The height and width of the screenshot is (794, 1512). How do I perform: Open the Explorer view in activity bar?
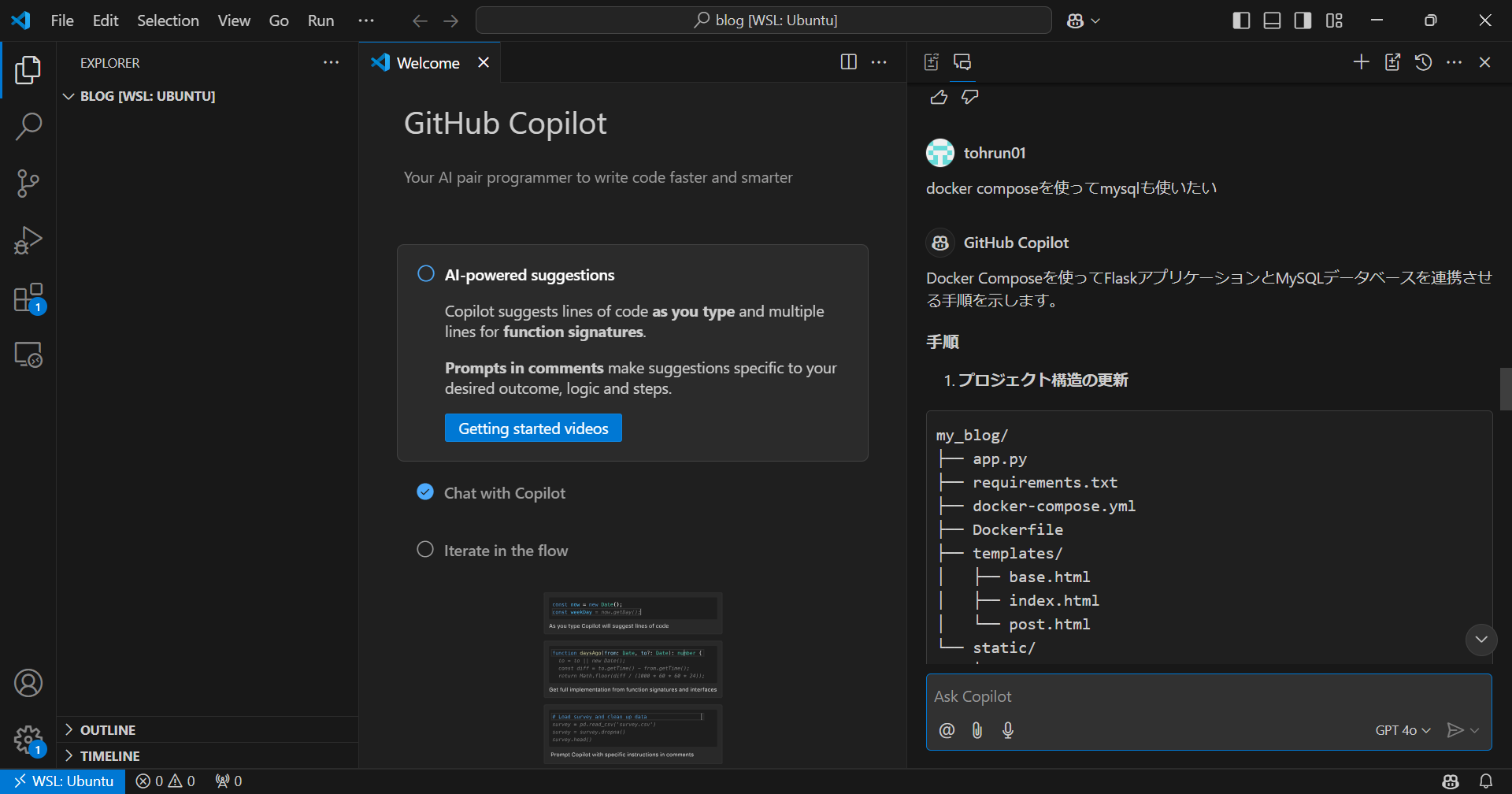click(28, 70)
